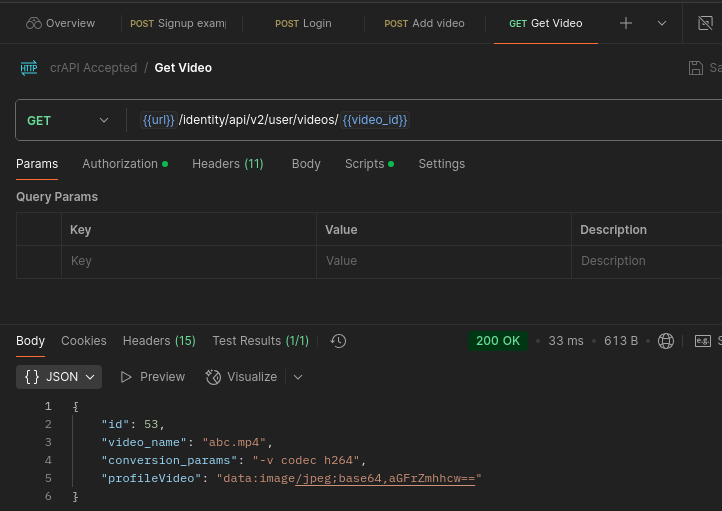Click the {{url}} variable in URL bar
Screen dimensions: 722x511
158,120
